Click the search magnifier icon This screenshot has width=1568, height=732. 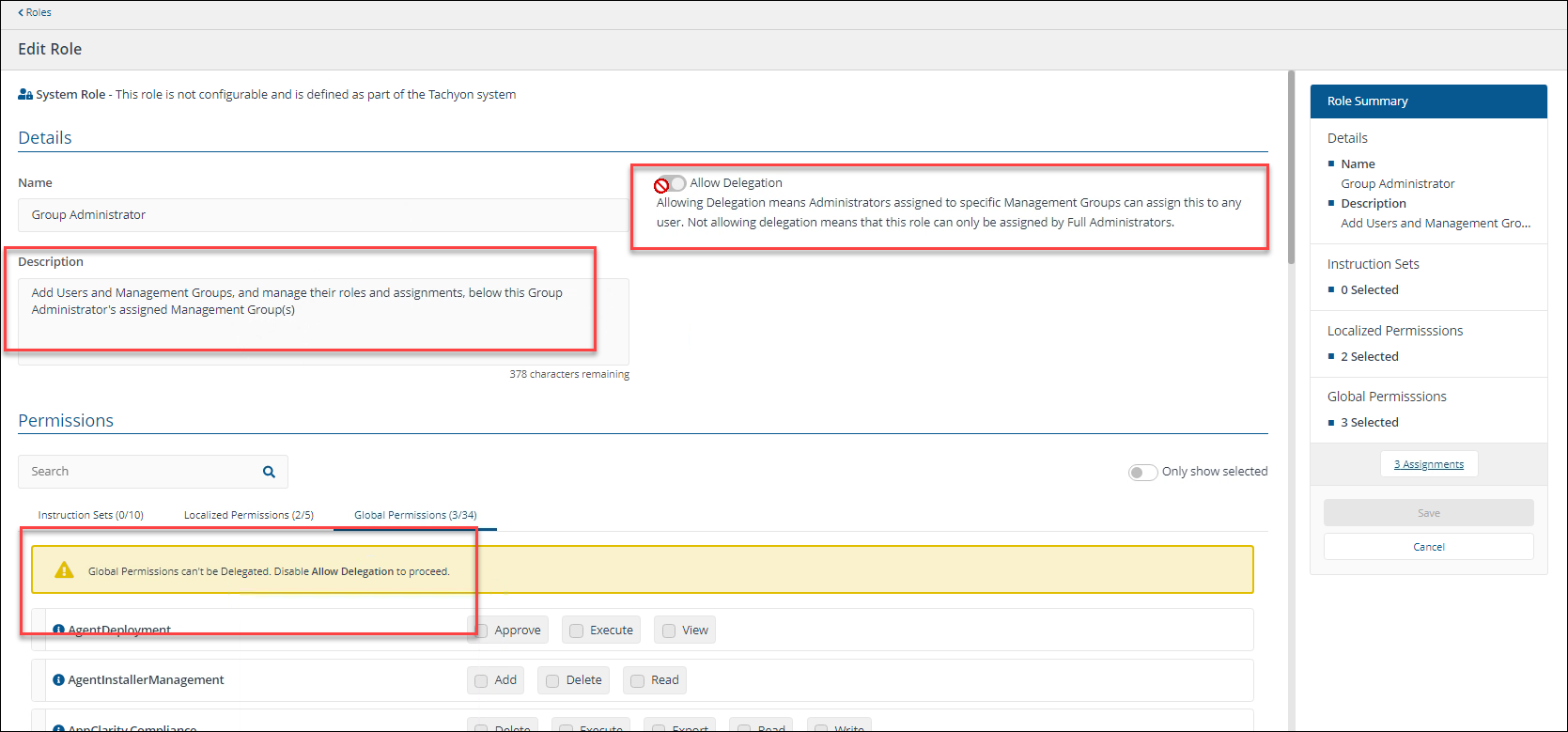click(269, 472)
